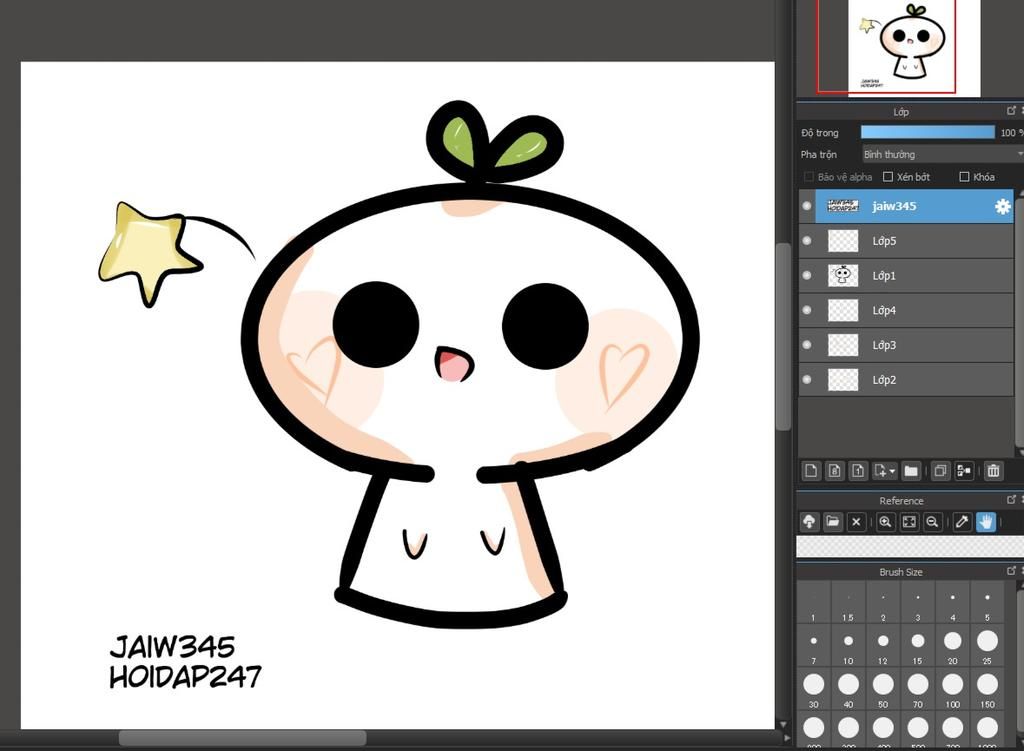Toggle the Bảo vệ alpha checkbox
The image size is (1024, 751).
(809, 177)
